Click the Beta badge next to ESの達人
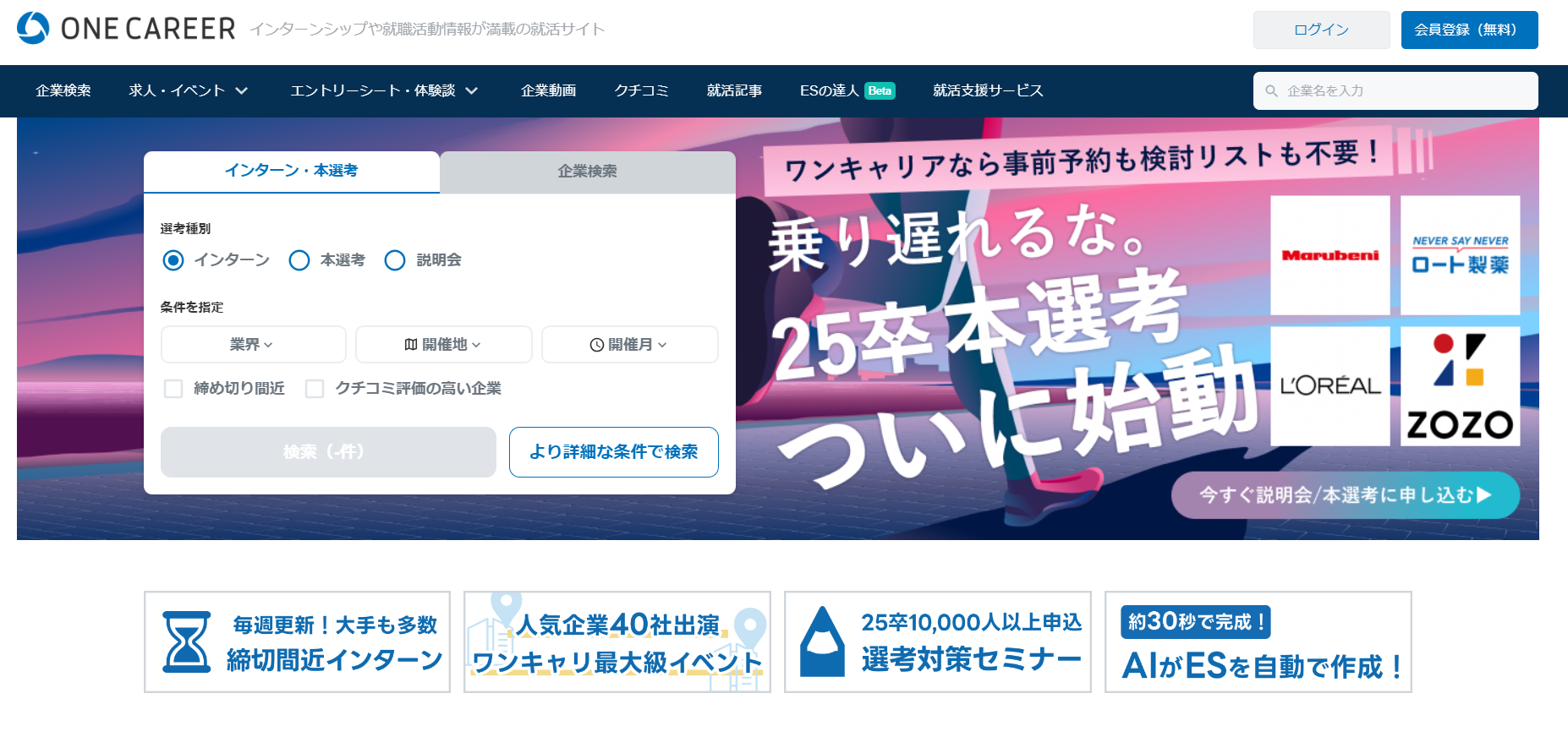The image size is (1568, 737). (880, 91)
